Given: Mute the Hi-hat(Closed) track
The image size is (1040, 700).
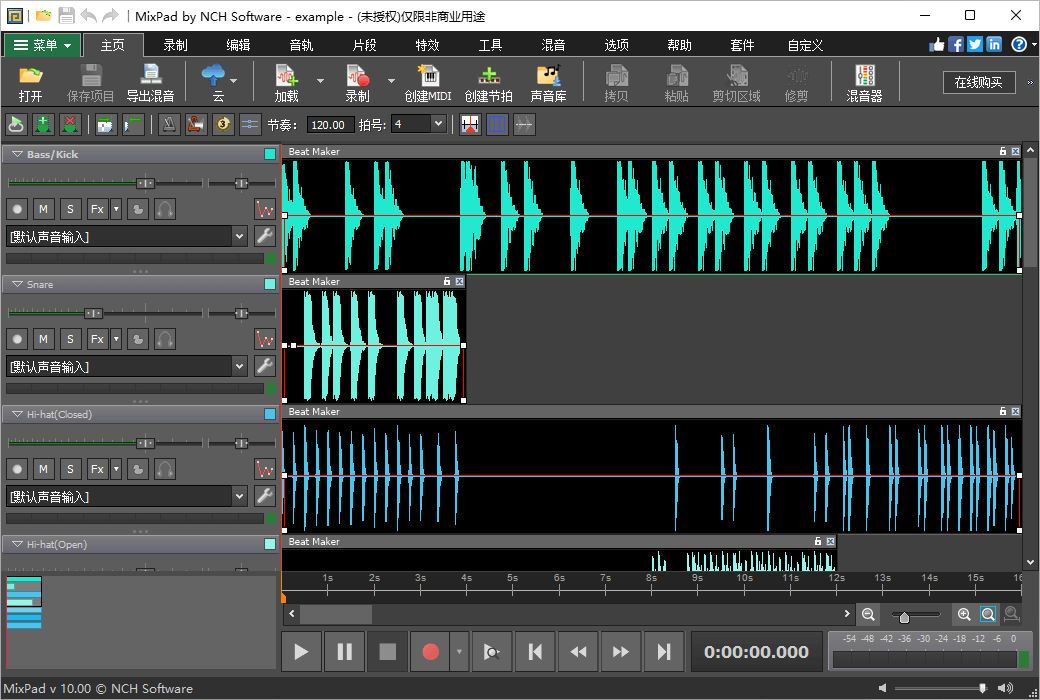Looking at the screenshot, I should pos(43,469).
